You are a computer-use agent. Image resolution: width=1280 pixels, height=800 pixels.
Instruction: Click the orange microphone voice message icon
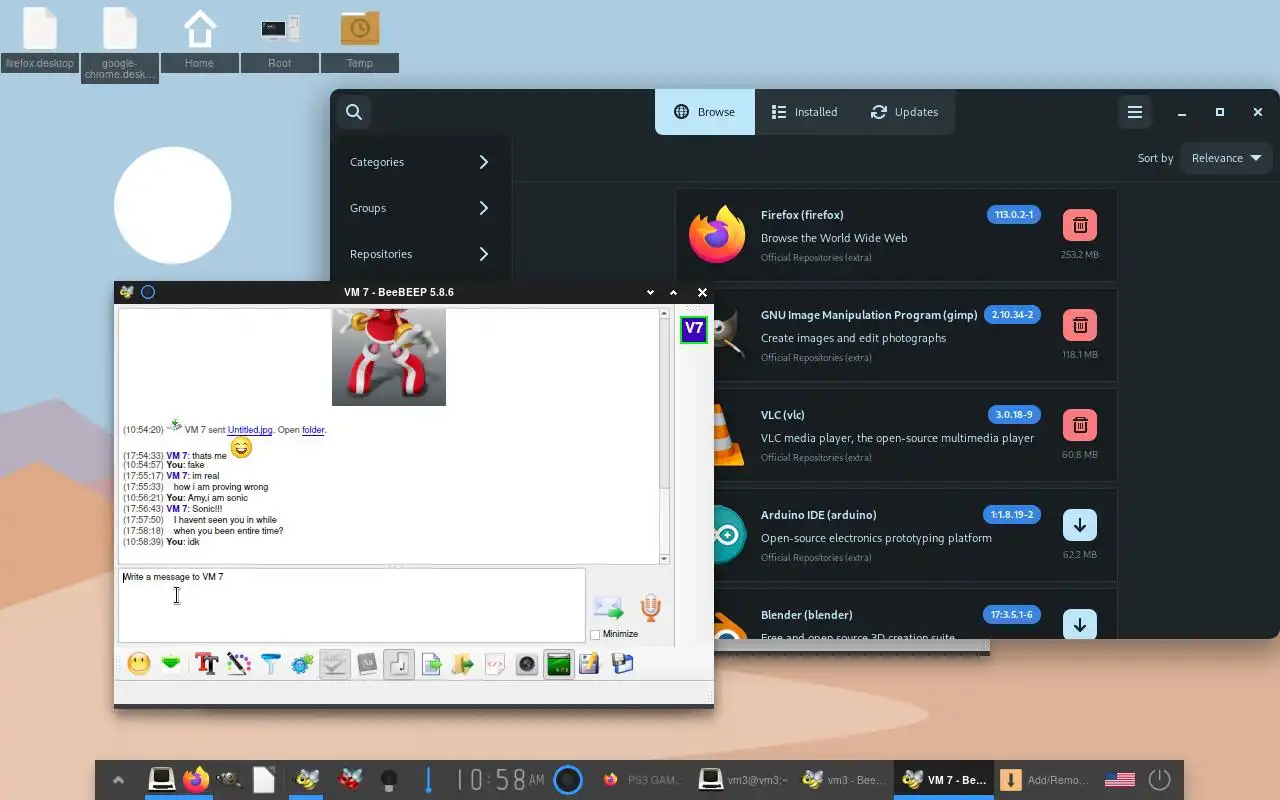pyautogui.click(x=650, y=607)
